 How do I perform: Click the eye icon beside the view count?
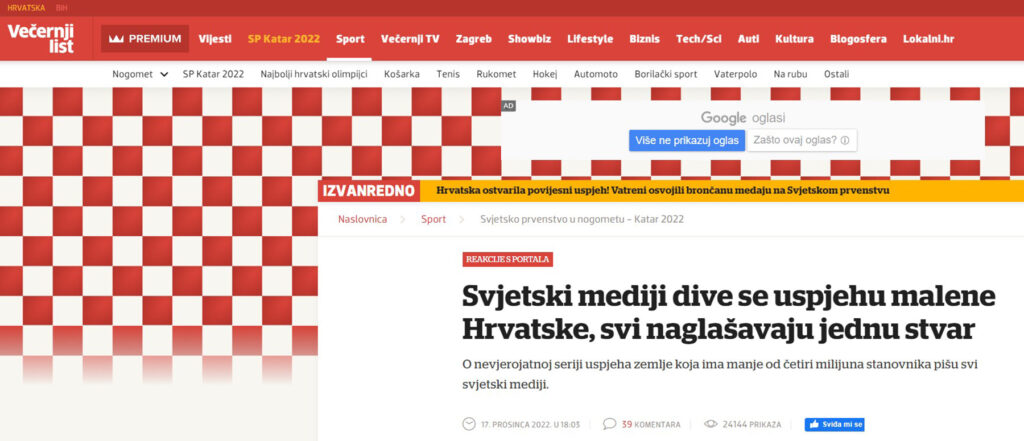pyautogui.click(x=711, y=424)
